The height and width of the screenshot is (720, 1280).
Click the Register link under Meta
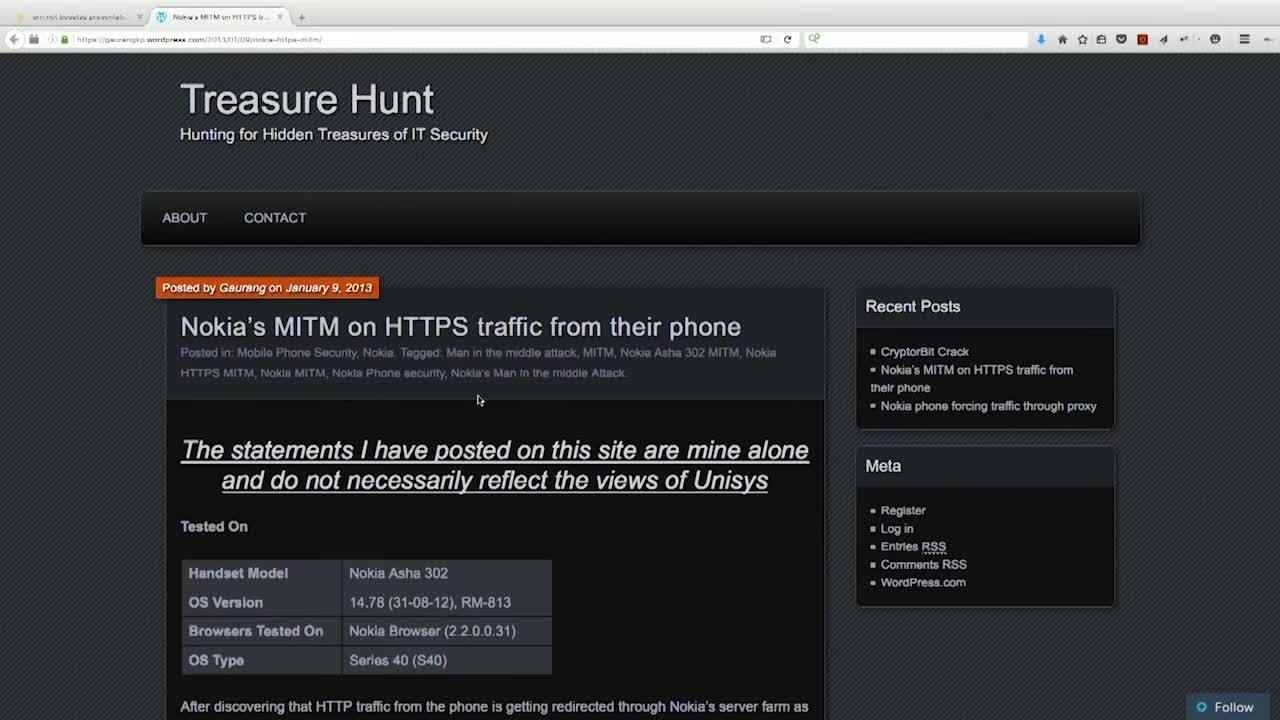pyautogui.click(x=903, y=510)
